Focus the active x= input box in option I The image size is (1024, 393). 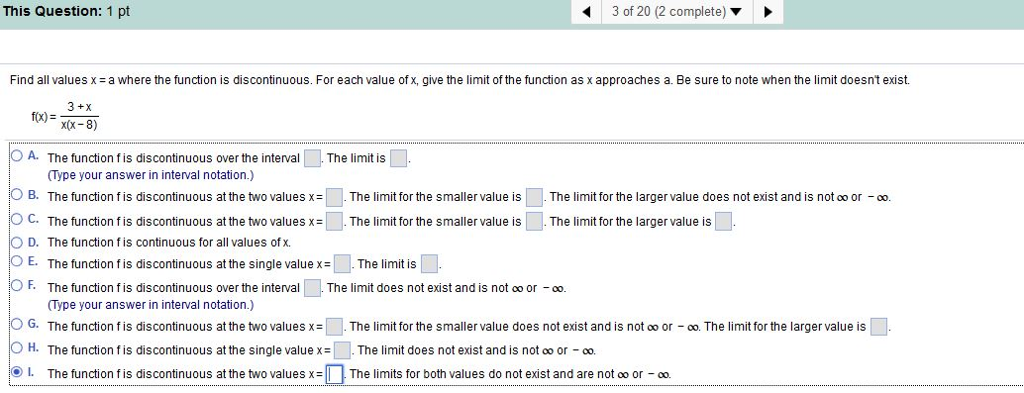click(334, 374)
